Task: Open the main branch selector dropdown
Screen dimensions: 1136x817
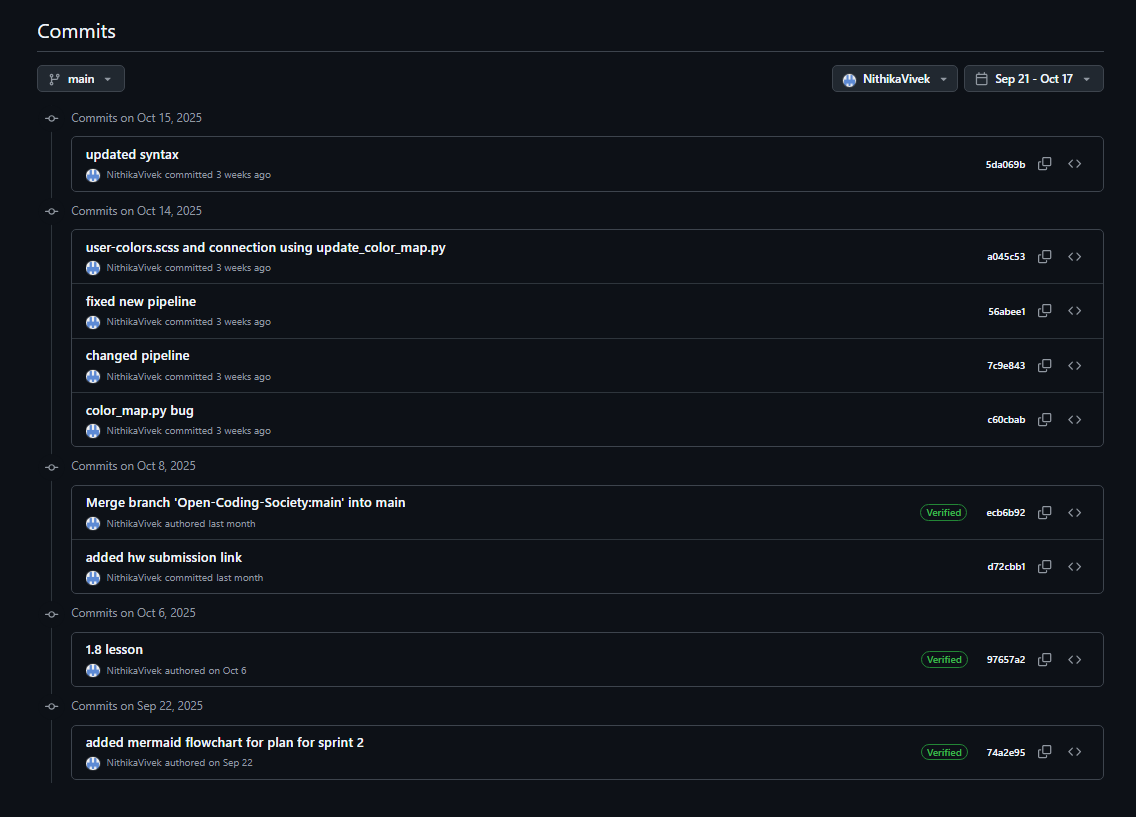Action: click(80, 79)
